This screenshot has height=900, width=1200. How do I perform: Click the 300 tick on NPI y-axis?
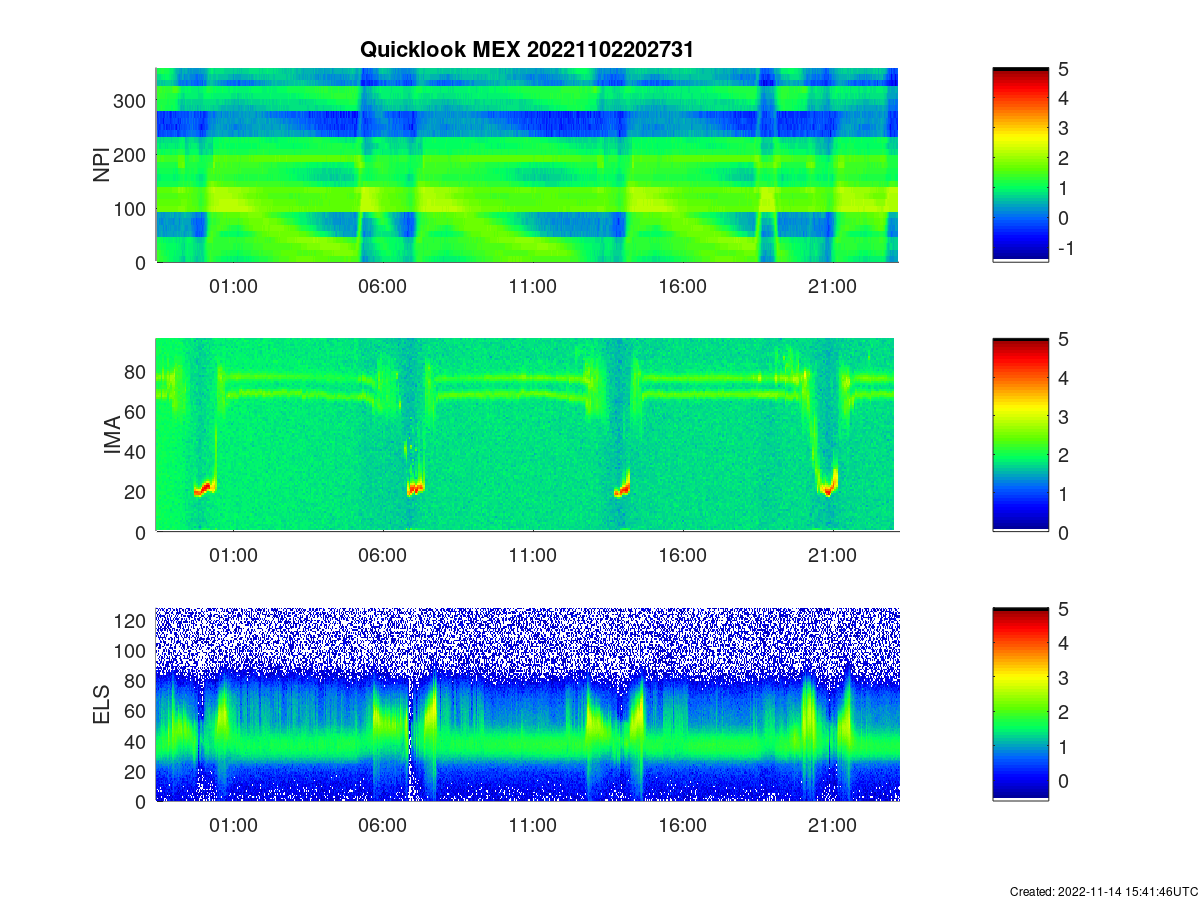131,101
